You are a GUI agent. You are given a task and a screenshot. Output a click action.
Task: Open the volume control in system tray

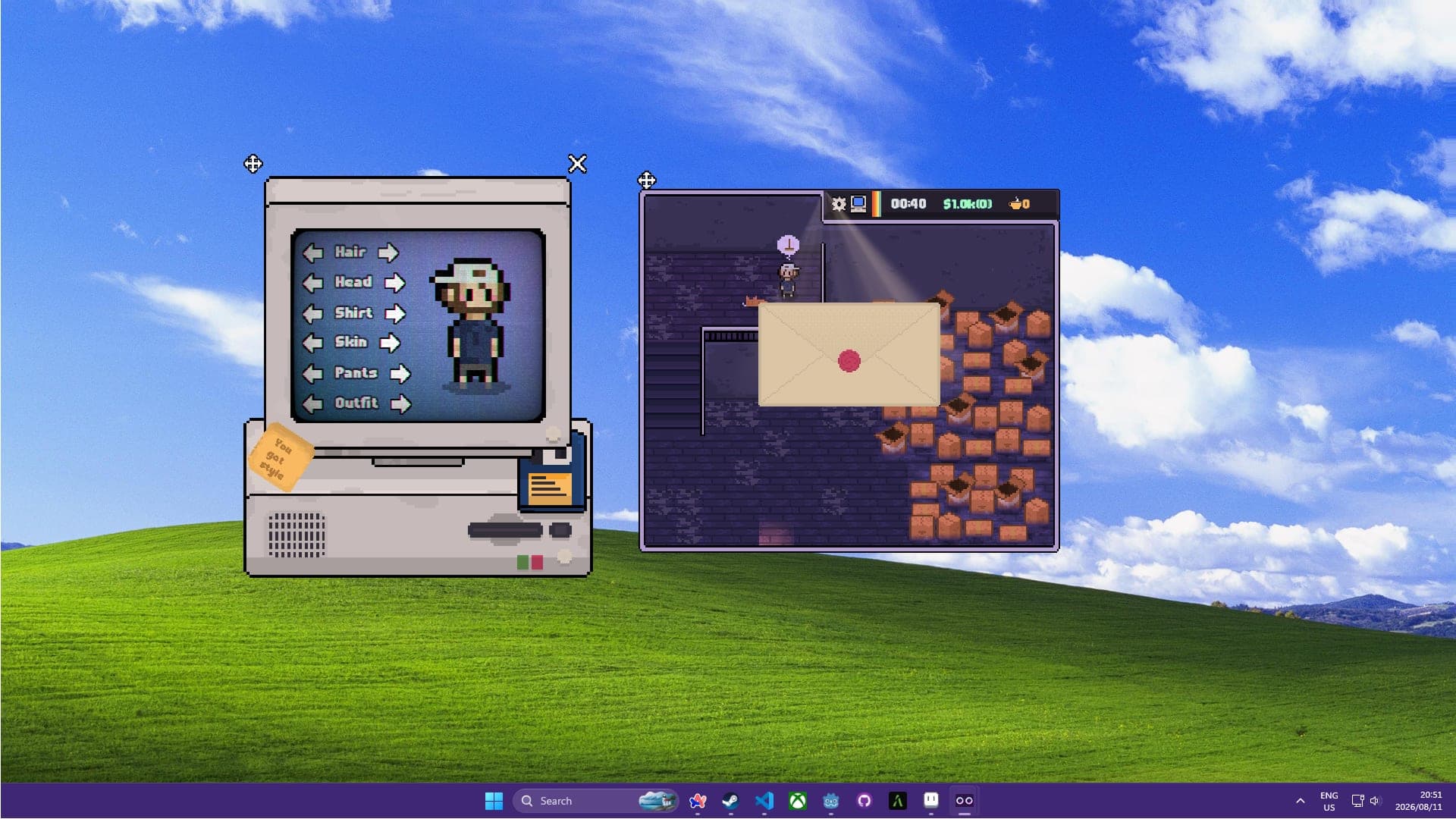click(1375, 801)
